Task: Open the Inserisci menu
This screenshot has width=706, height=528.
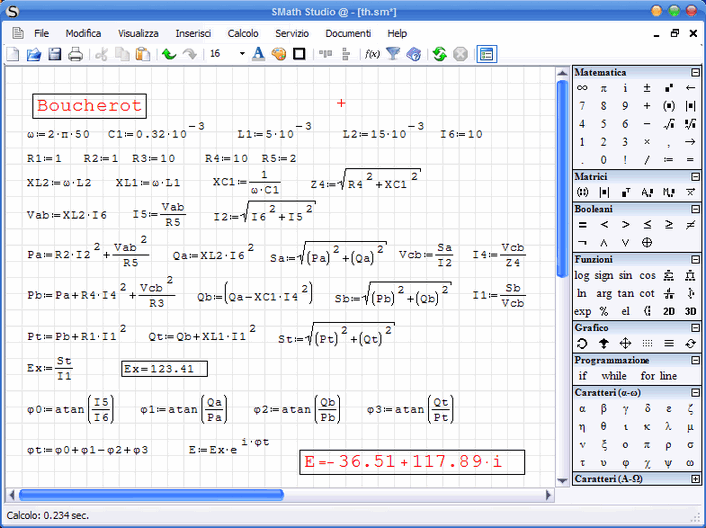Action: point(193,33)
